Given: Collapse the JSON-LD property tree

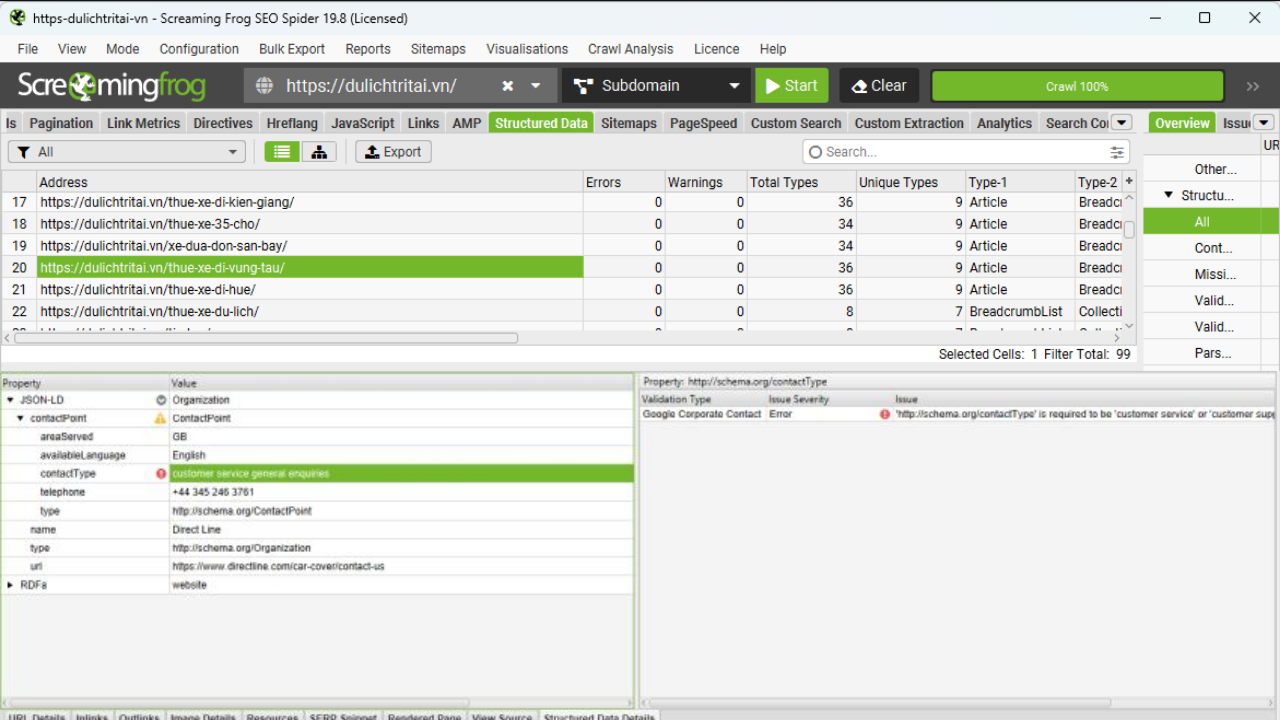Looking at the screenshot, I should pos(10,400).
